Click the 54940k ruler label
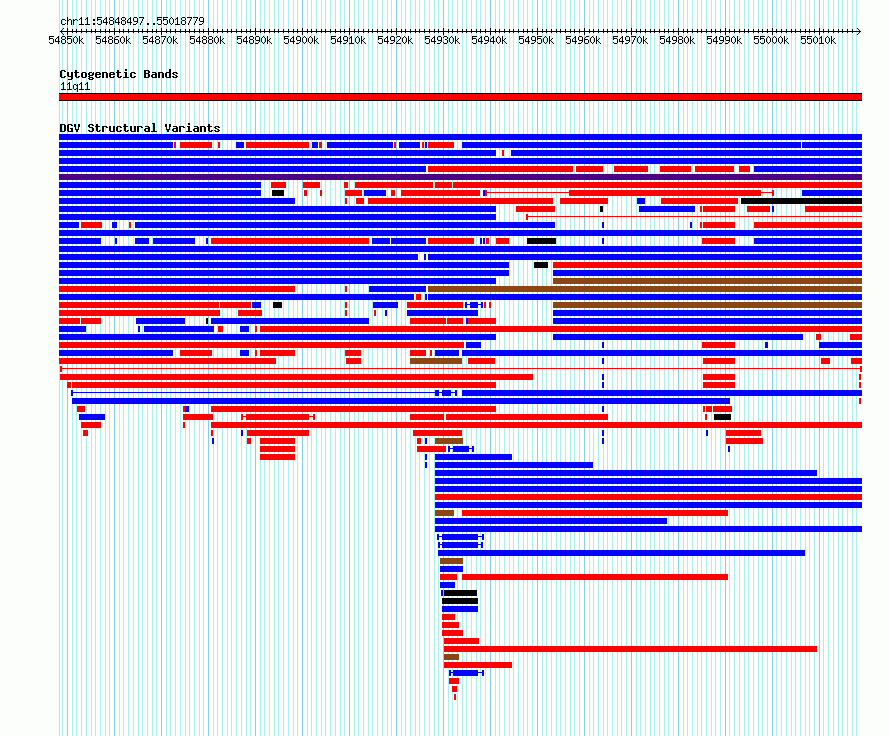The image size is (890, 736). [489, 40]
